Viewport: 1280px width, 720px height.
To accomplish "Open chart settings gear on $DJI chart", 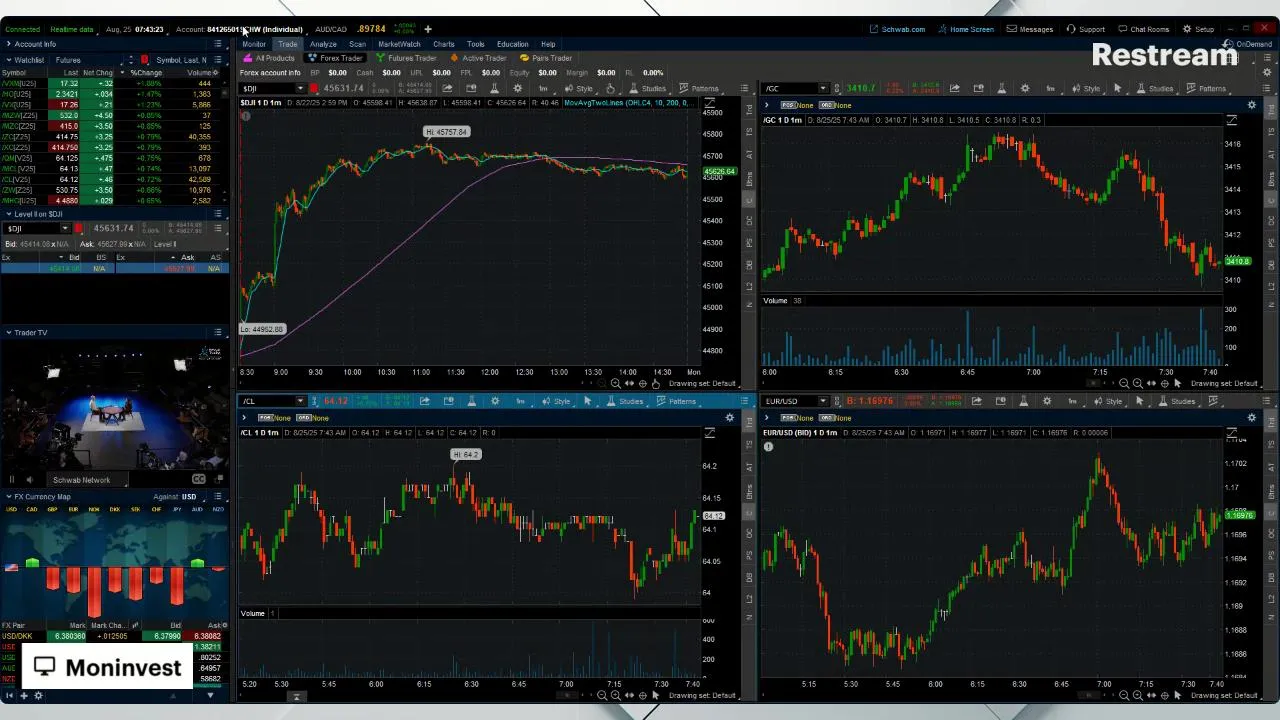I will [x=517, y=88].
